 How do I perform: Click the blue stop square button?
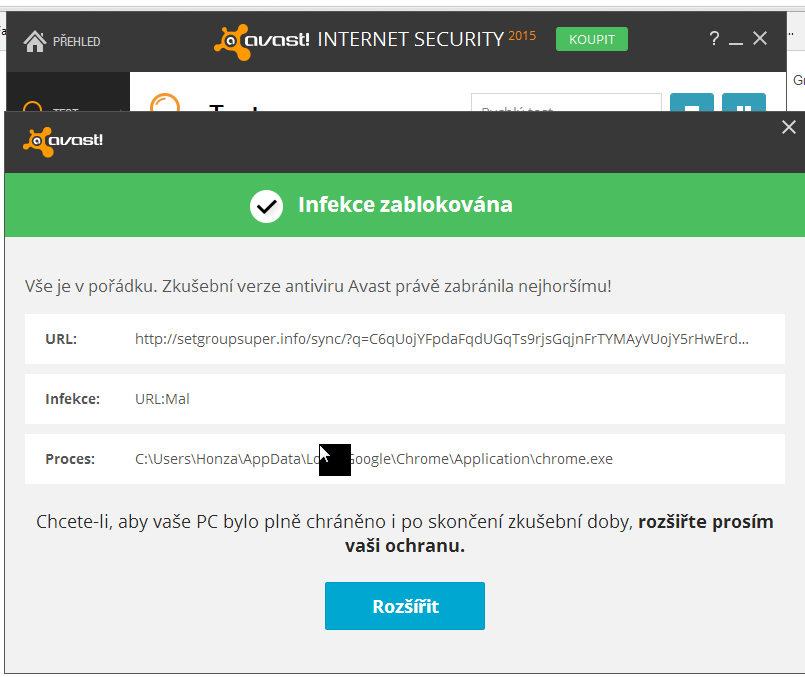(691, 105)
